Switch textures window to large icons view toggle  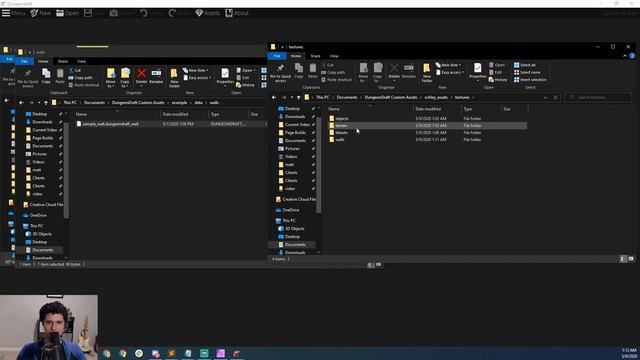coord(631,259)
